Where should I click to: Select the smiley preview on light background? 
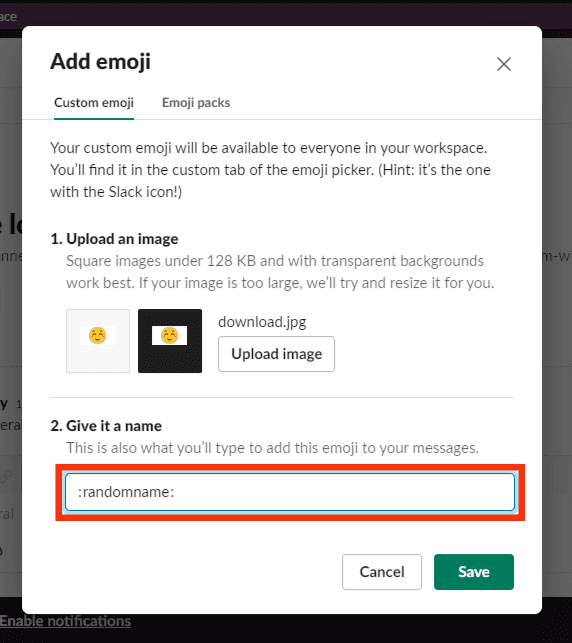tap(98, 341)
